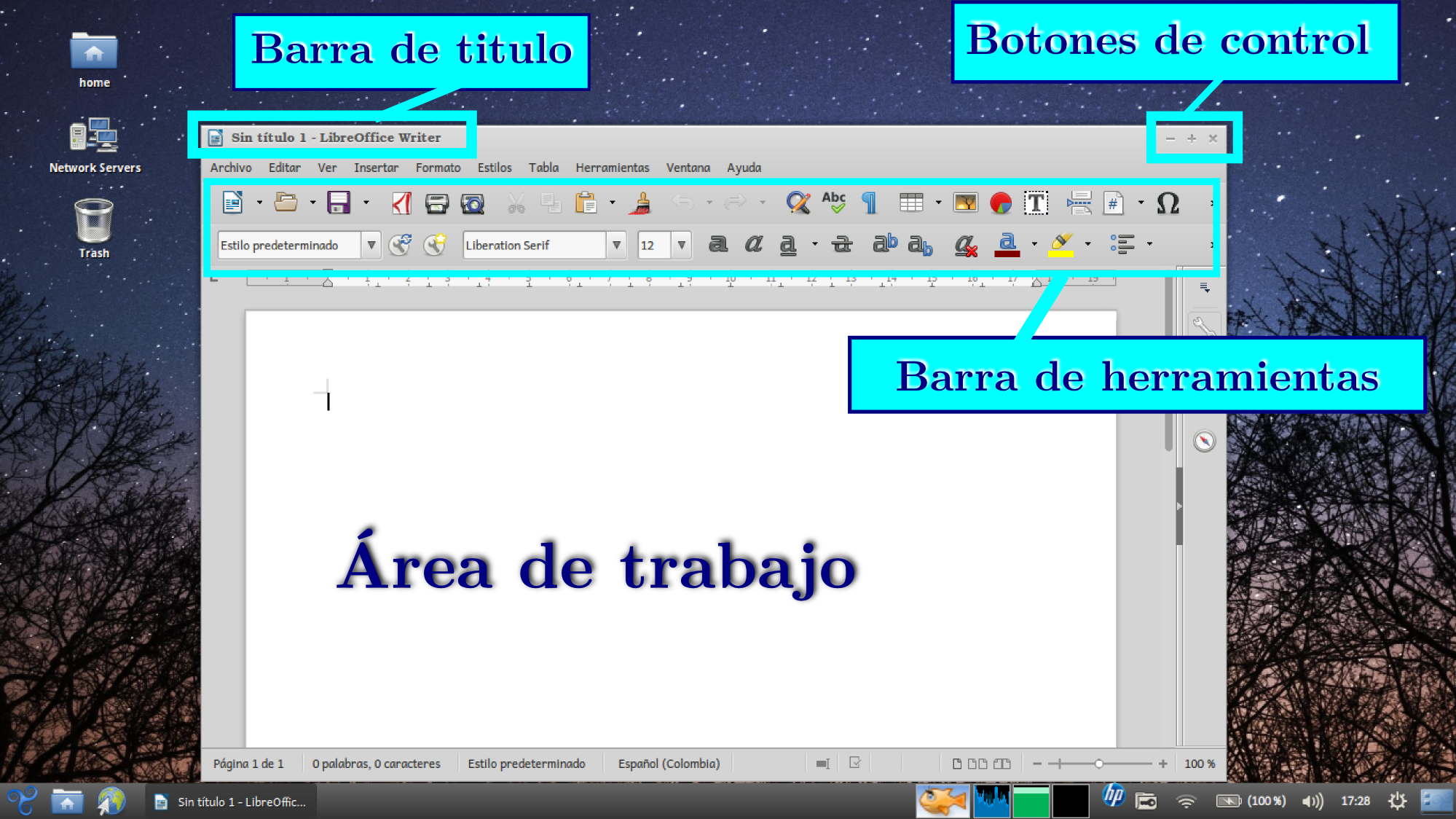1456x819 pixels.
Task: Insert a table with the grid icon
Action: pos(911,203)
